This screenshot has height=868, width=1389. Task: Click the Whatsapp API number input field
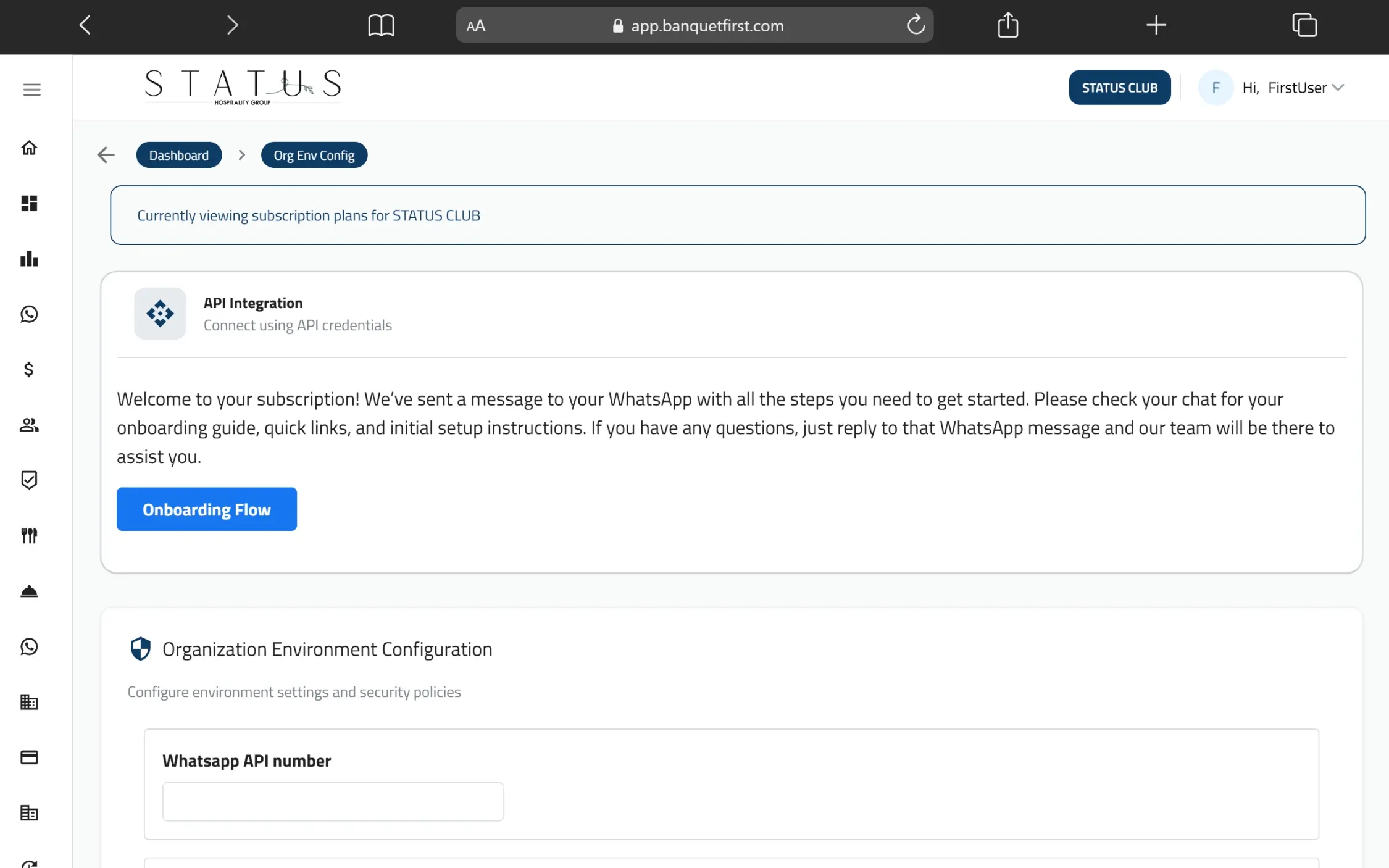pyautogui.click(x=333, y=801)
